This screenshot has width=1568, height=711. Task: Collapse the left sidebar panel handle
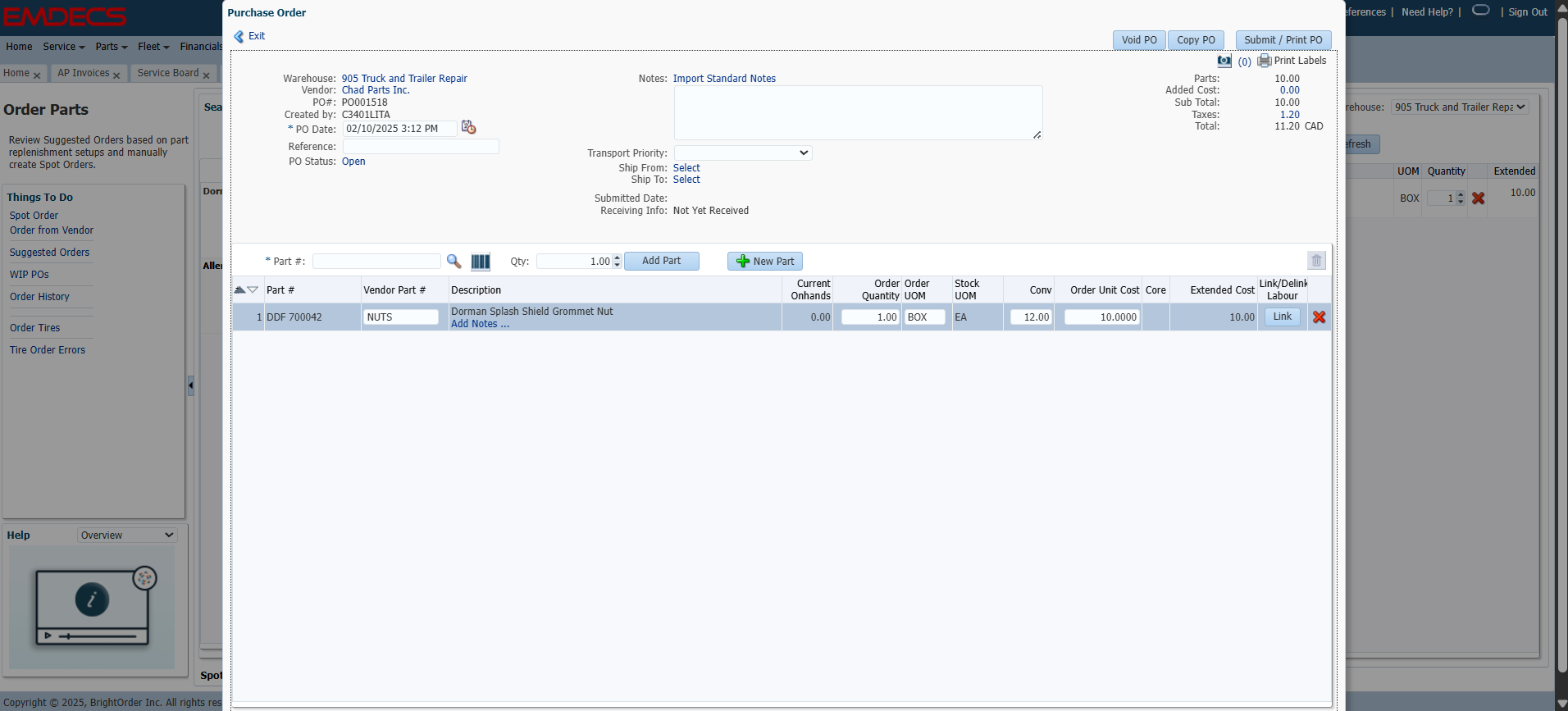tap(191, 385)
